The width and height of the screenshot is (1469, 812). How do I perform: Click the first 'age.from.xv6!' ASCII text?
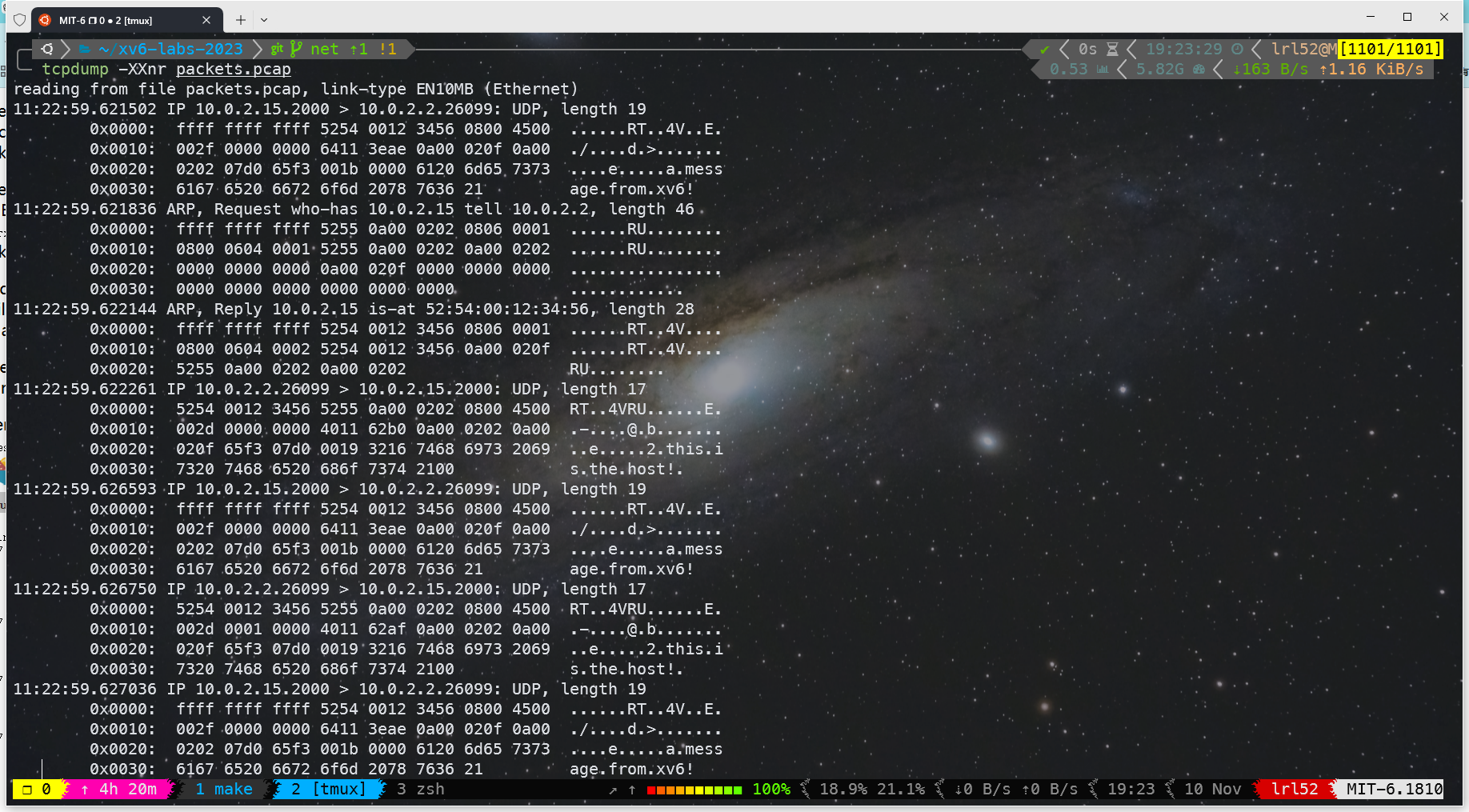(x=631, y=189)
